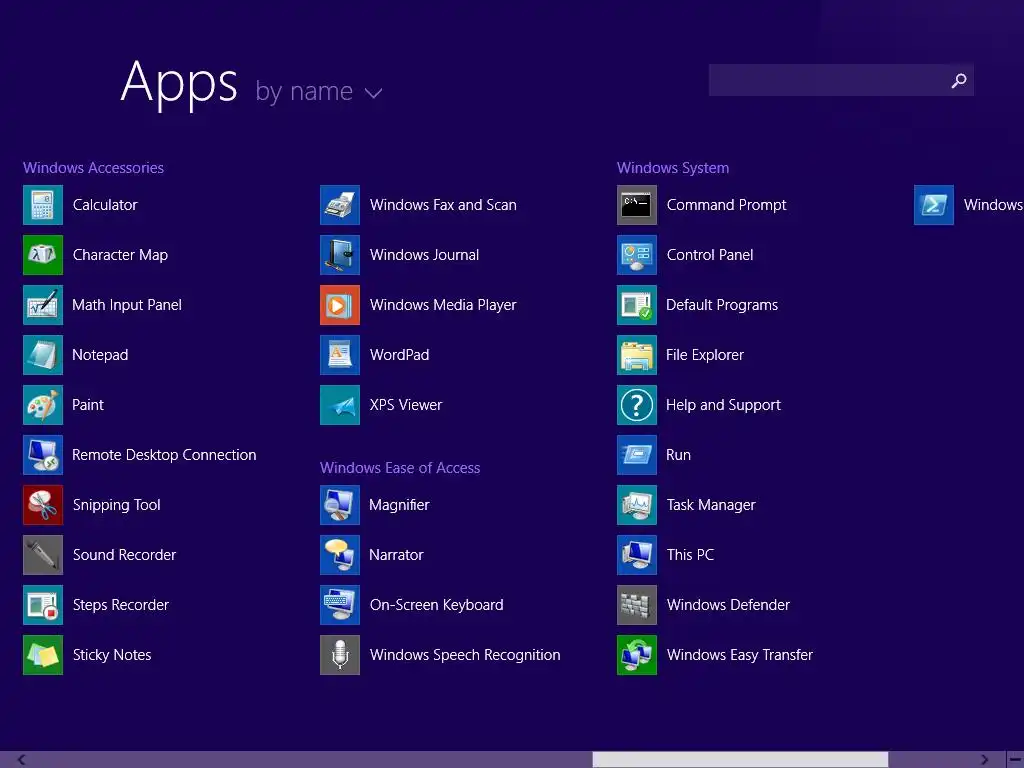The height and width of the screenshot is (768, 1024).
Task: Click the scrollbar right arrow
Action: point(984,760)
